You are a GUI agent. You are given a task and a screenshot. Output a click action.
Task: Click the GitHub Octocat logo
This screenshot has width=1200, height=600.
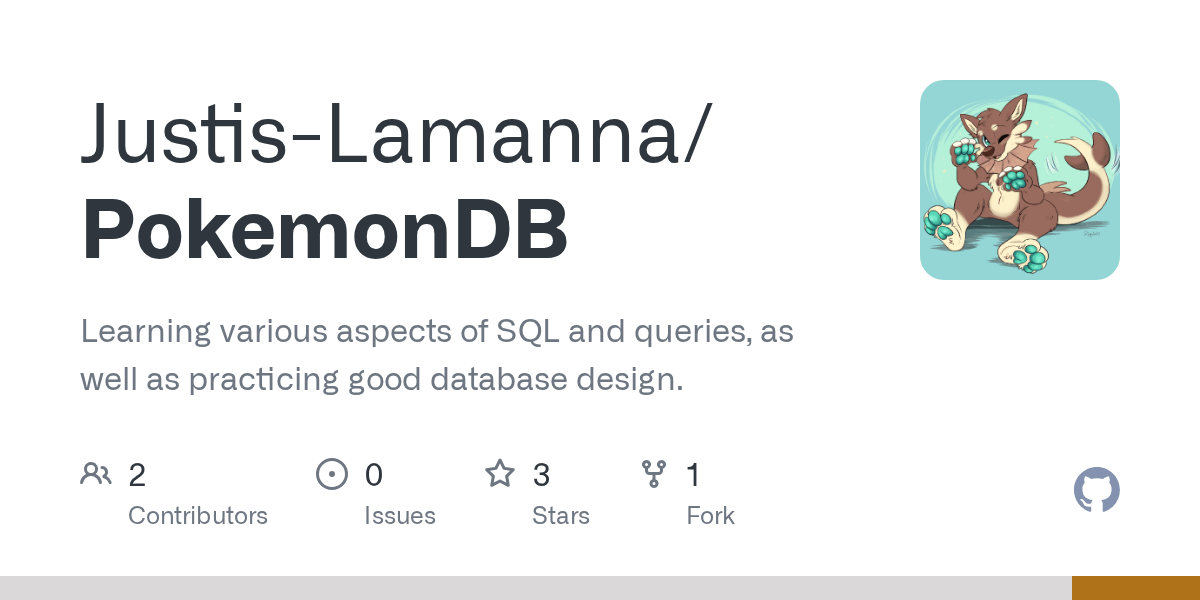tap(1096, 491)
